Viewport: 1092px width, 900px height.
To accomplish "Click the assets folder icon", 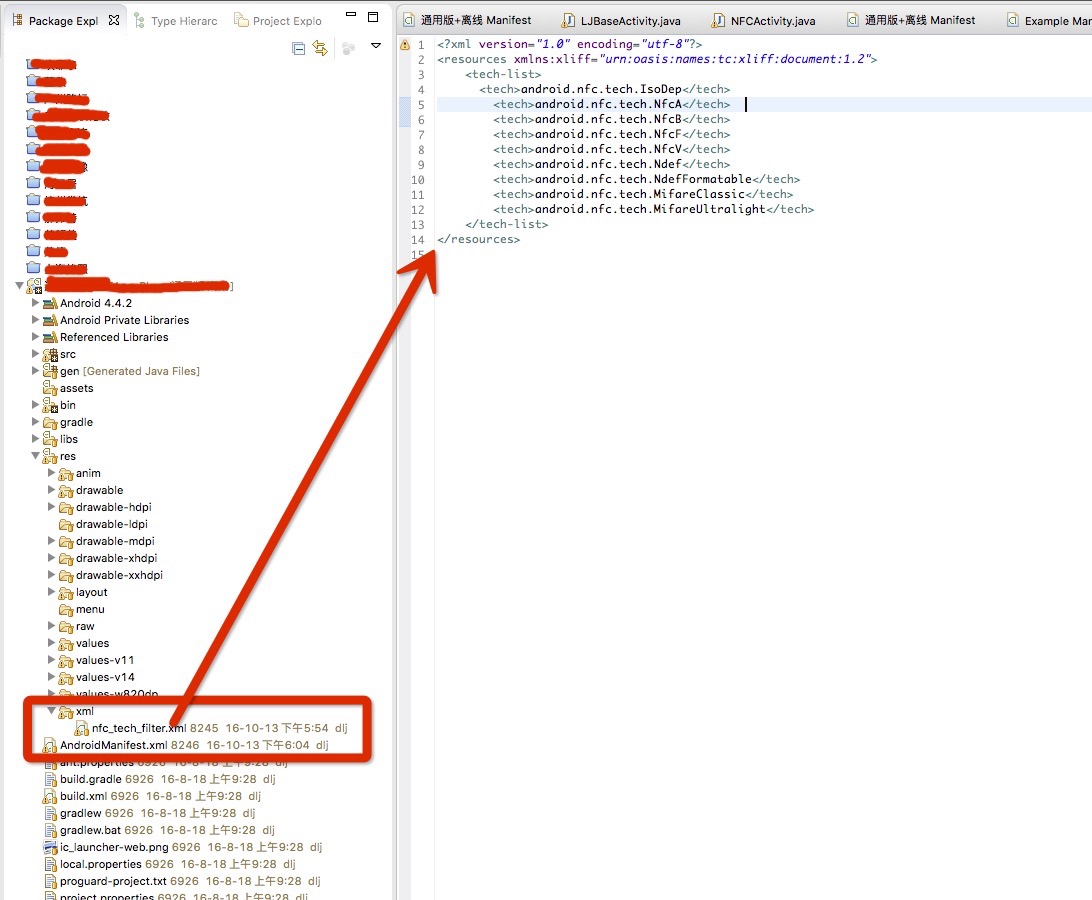I will click(50, 388).
